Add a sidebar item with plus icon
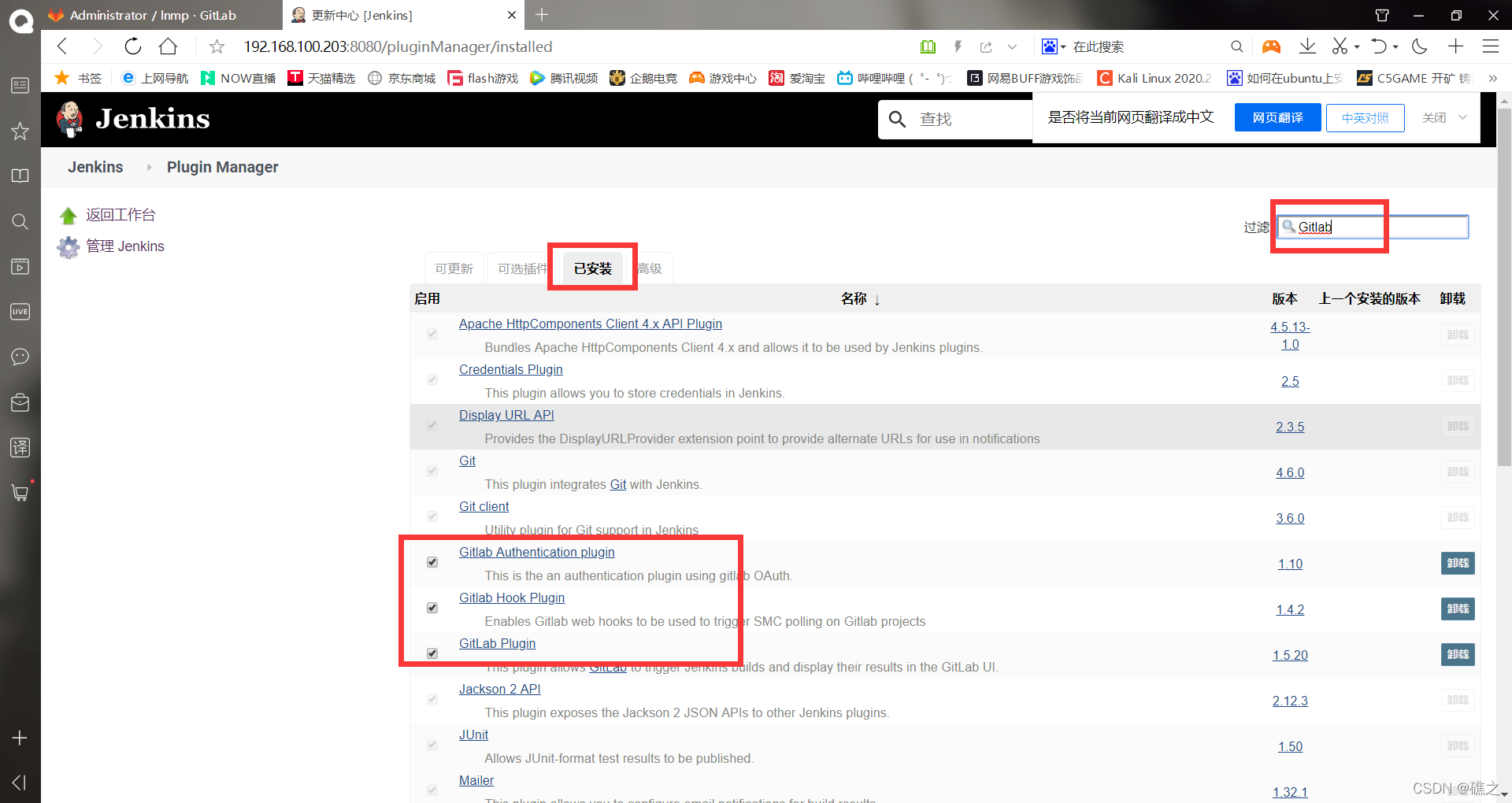 (x=20, y=738)
